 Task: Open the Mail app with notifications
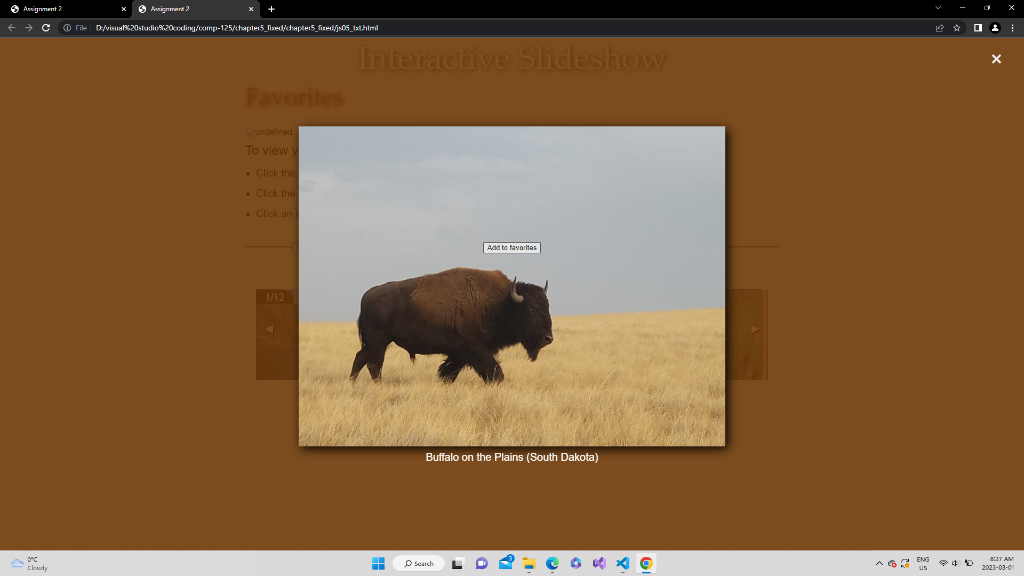coord(505,563)
